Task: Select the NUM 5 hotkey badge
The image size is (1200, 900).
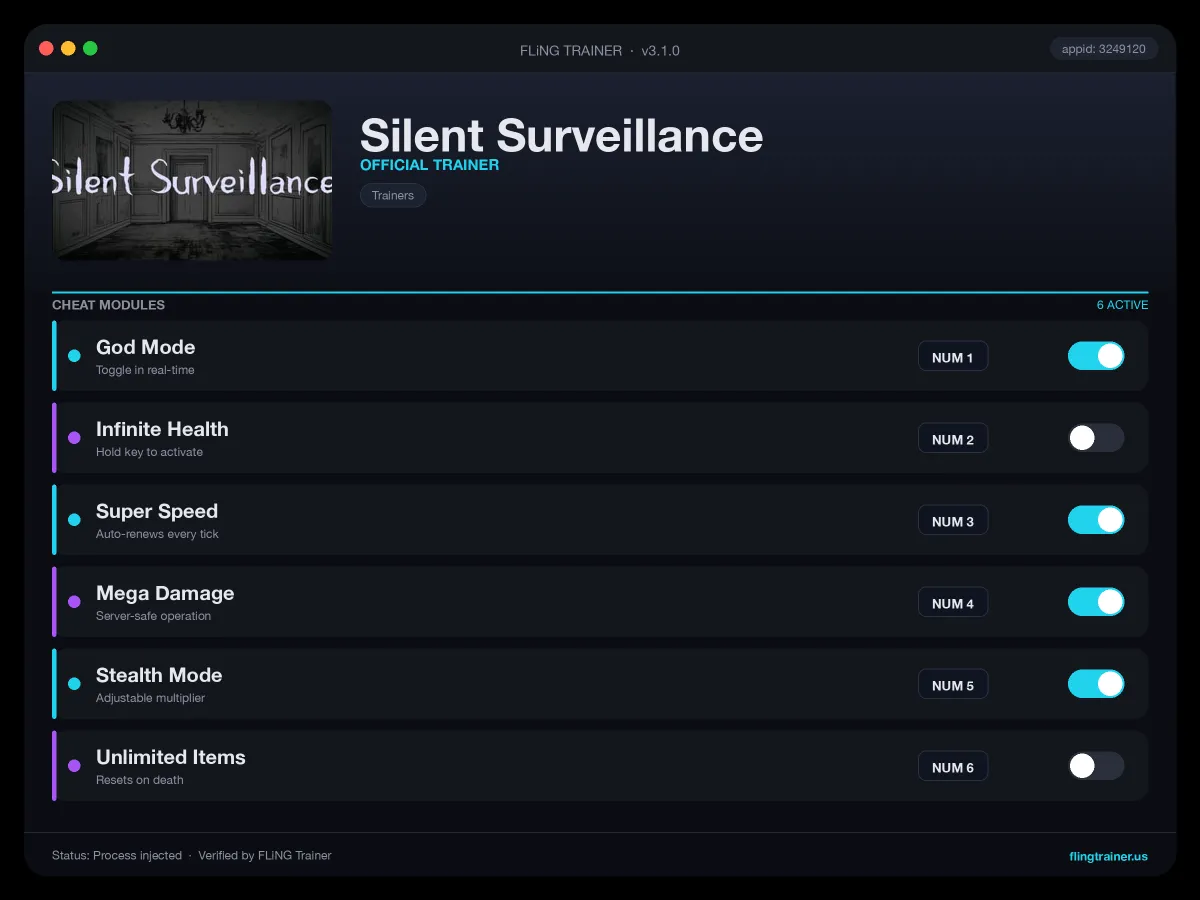Action: 953,685
